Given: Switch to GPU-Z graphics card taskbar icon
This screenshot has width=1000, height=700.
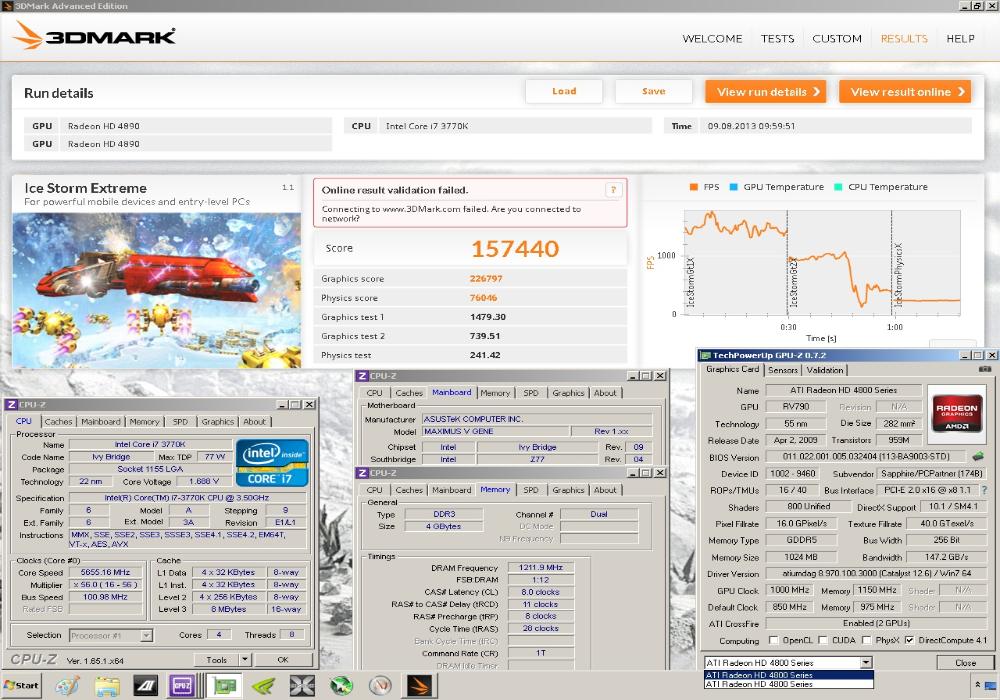Looking at the screenshot, I should click(224, 686).
